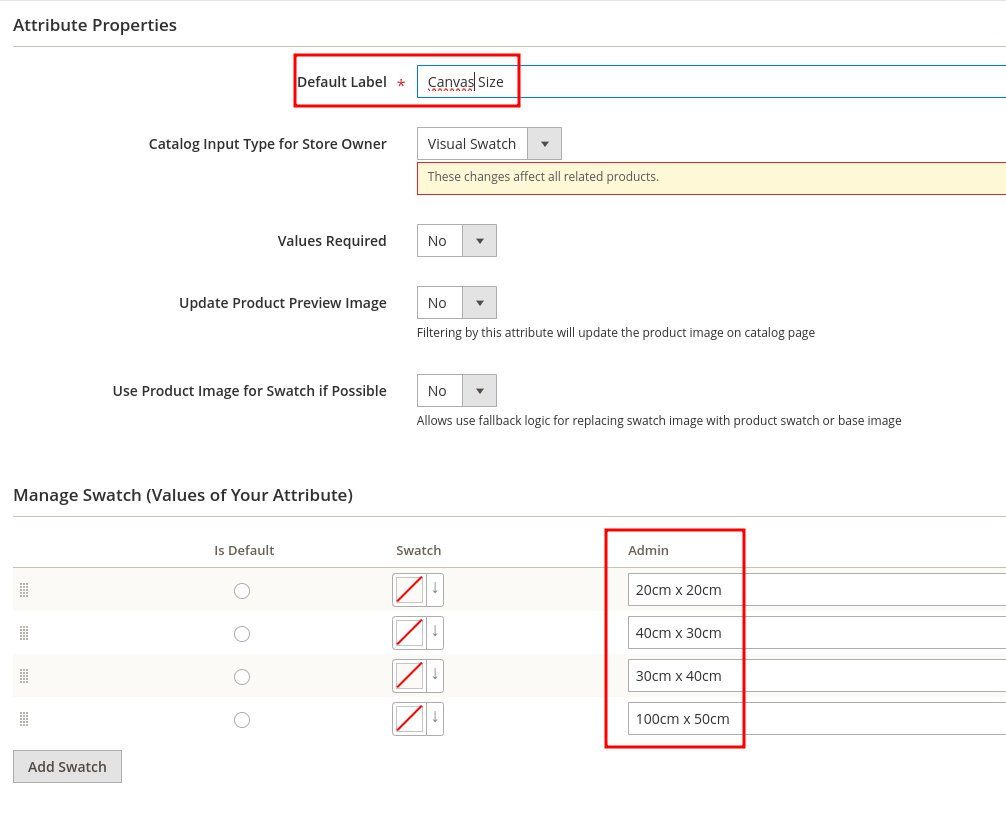Click Admin field containing 30cm x 40cm
This screenshot has width=1006, height=826.
[817, 676]
